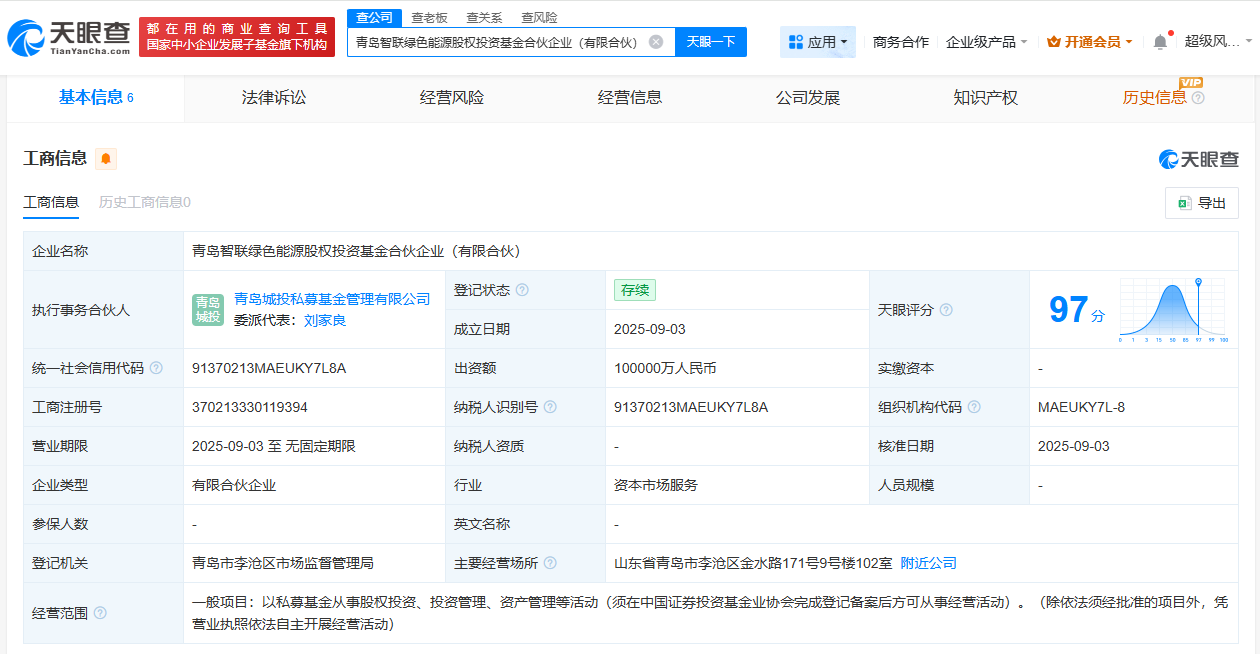Click the company name search input field
1260x654 pixels.
(x=496, y=42)
